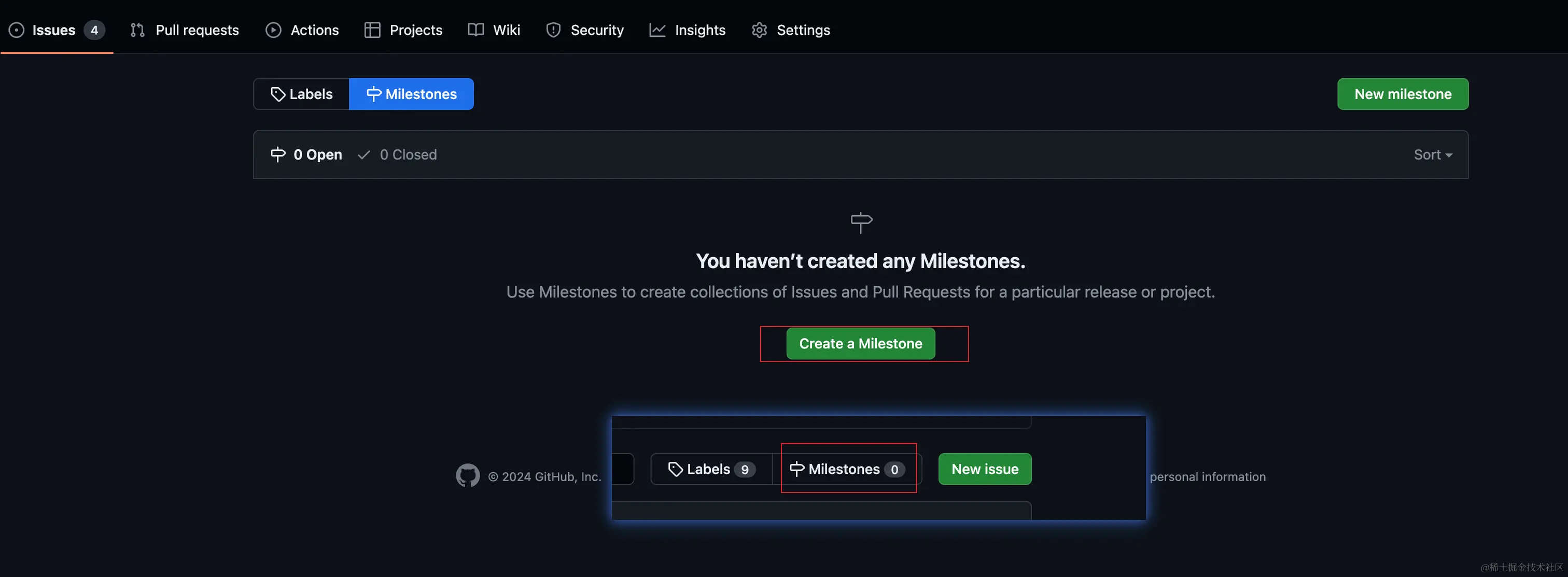View the Insights tab
This screenshot has width=1568, height=577.
688,30
